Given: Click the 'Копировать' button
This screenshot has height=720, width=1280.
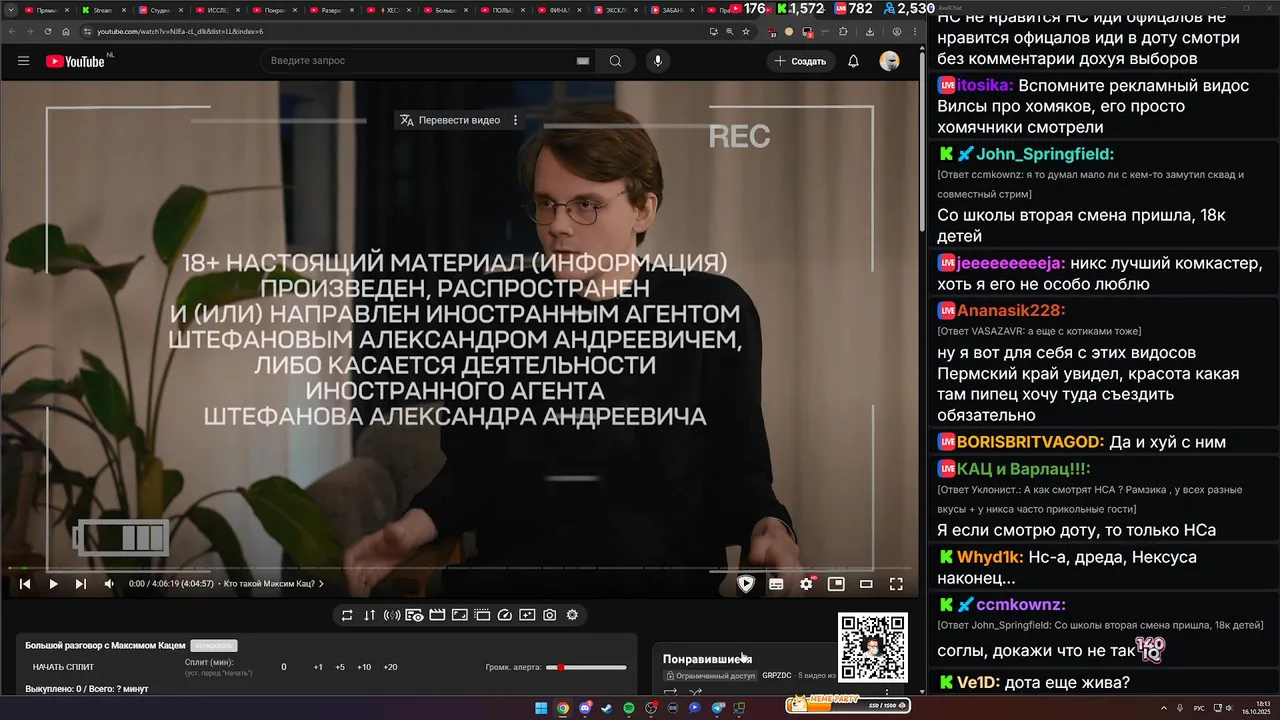Looking at the screenshot, I should [214, 646].
